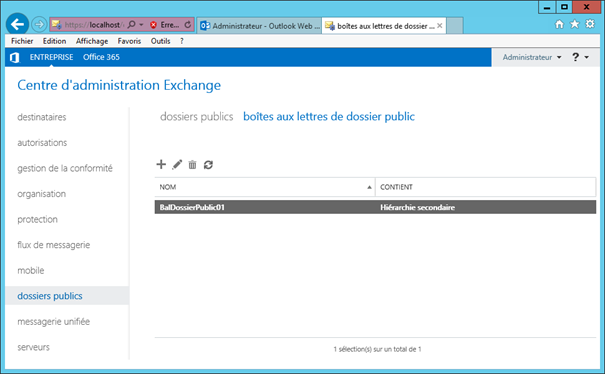Image resolution: width=605 pixels, height=374 pixels.
Task: Click the Centre d'administration Exchange heading
Action: click(x=119, y=85)
